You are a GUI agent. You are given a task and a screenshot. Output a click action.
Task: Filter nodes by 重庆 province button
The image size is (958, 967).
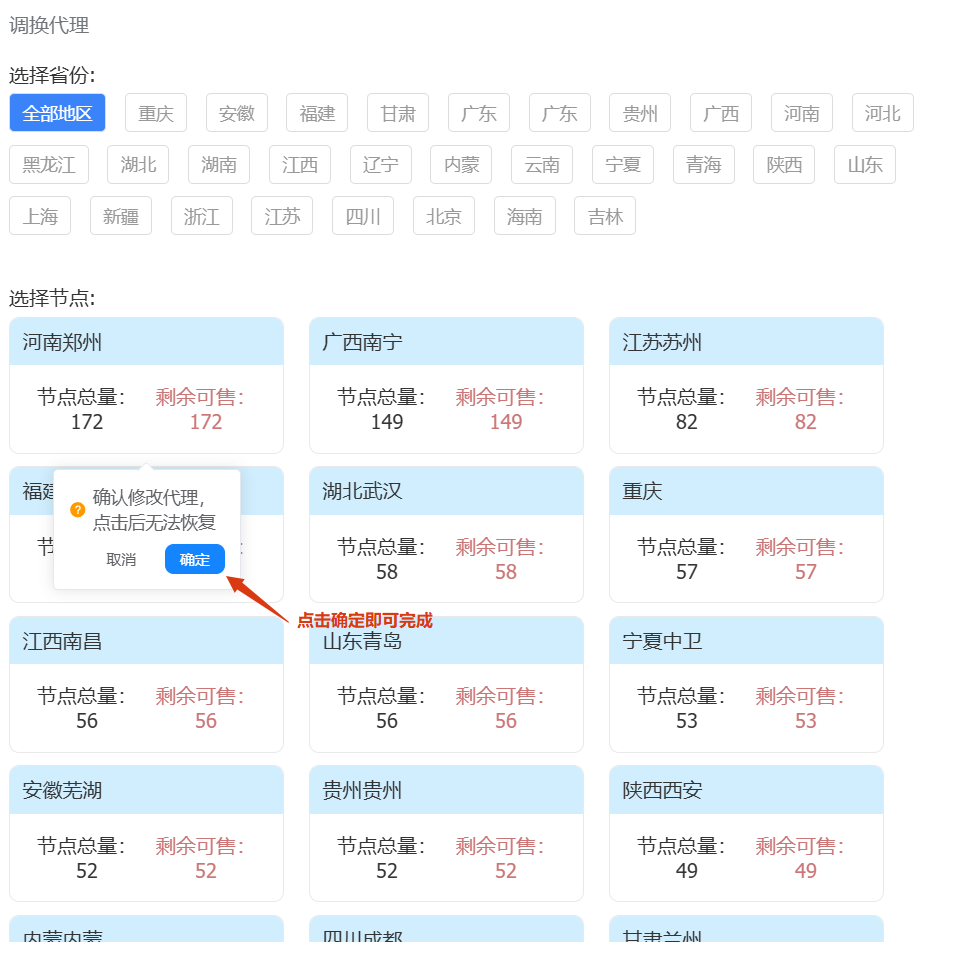pos(156,113)
